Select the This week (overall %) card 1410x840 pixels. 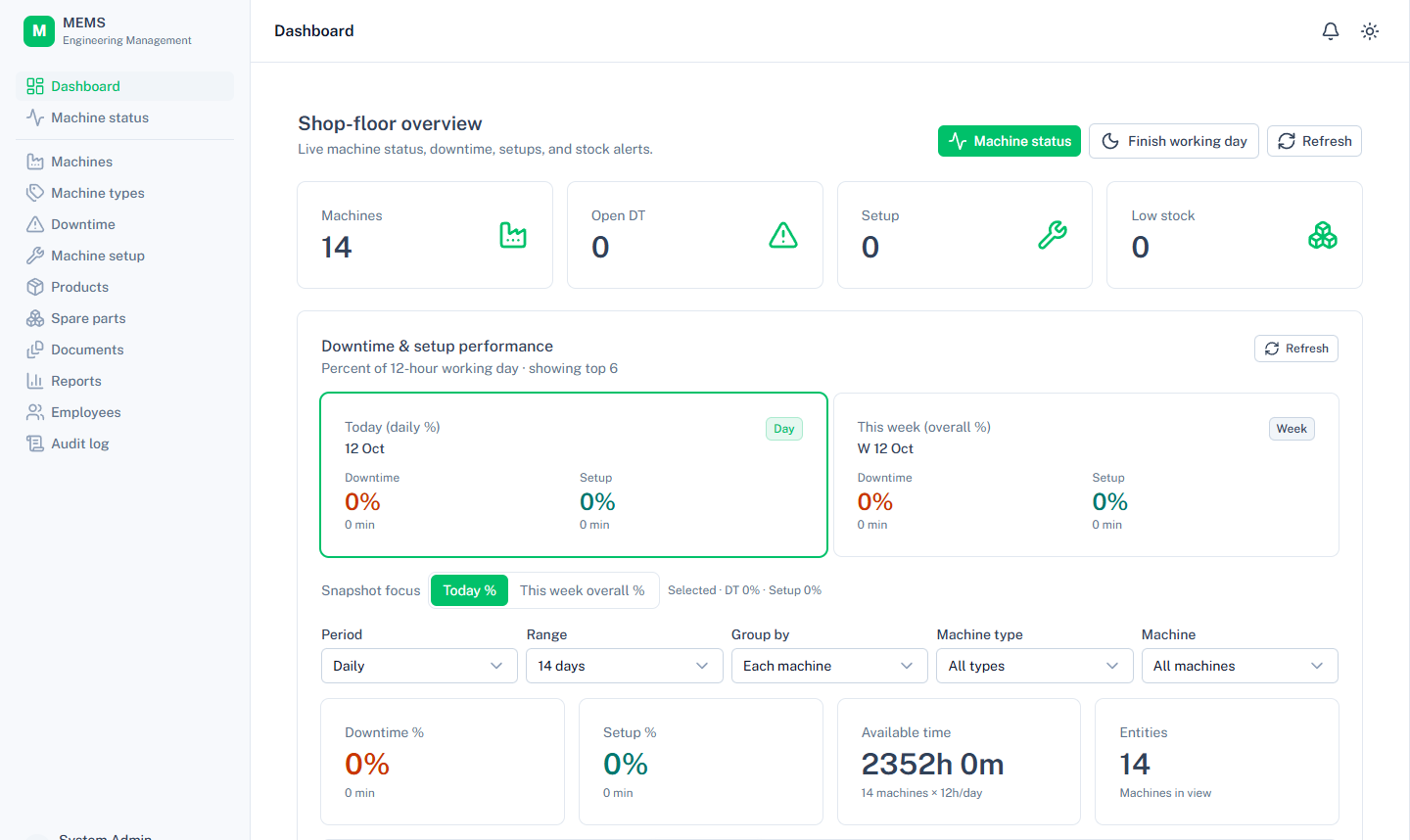(x=1086, y=475)
